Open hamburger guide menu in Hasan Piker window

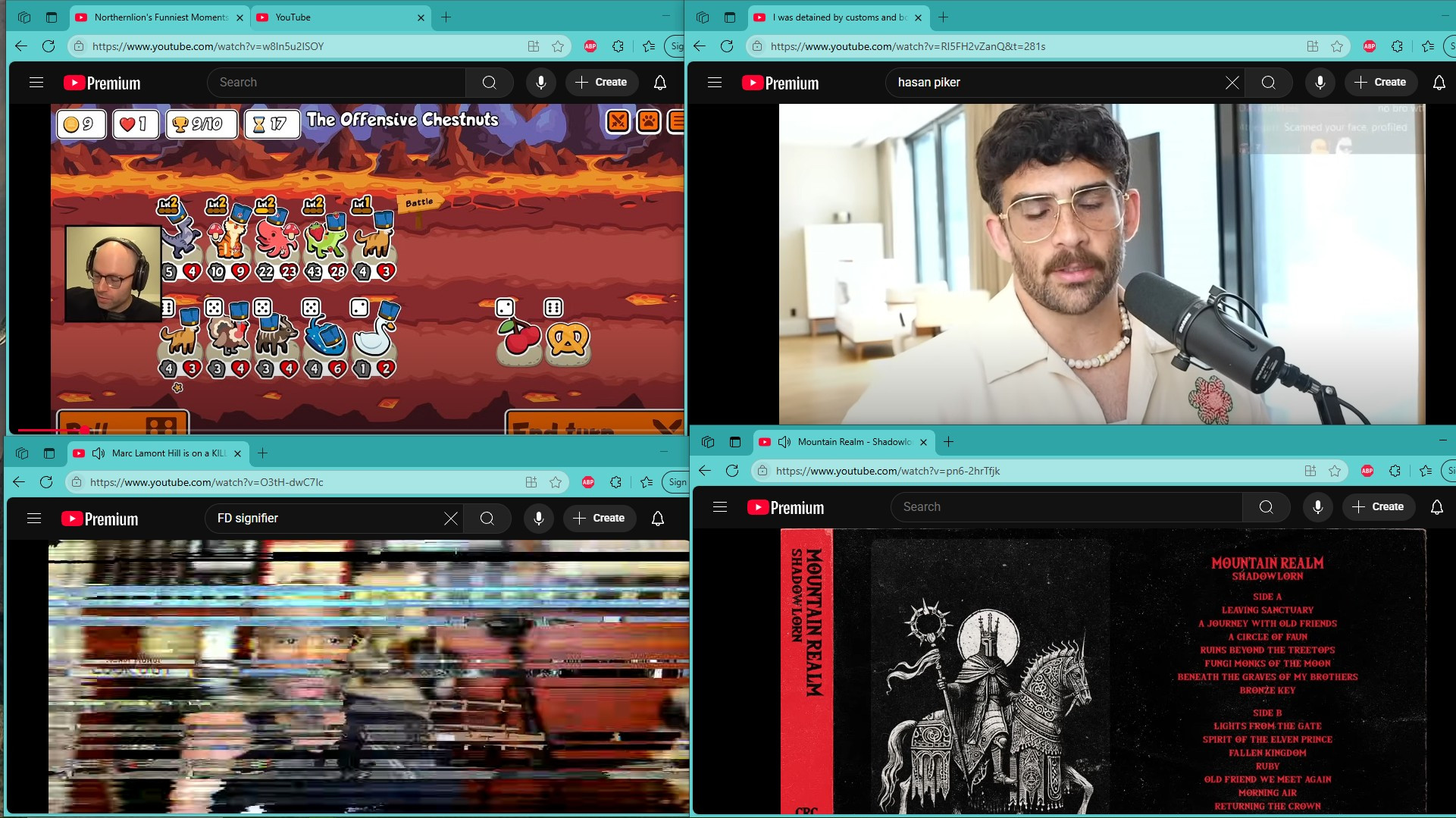point(715,83)
